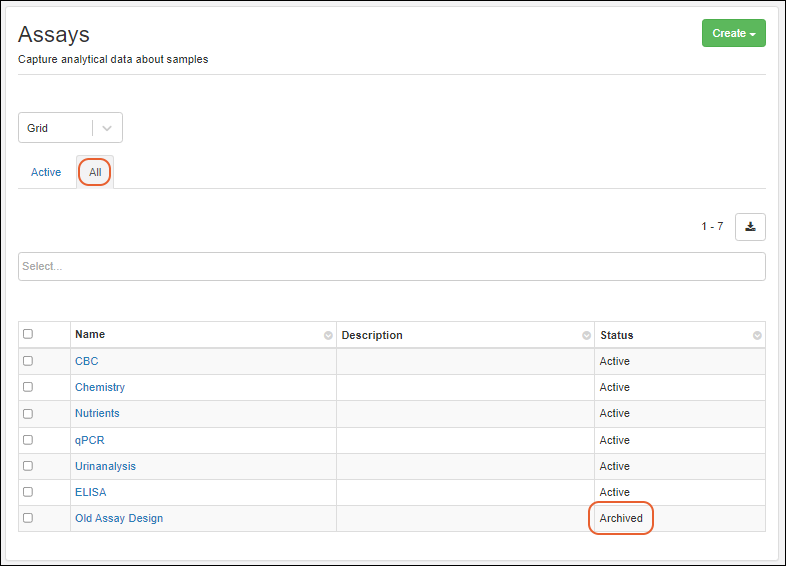The image size is (786, 566).
Task: Tick the qPCR row checkbox
Action: 28,440
